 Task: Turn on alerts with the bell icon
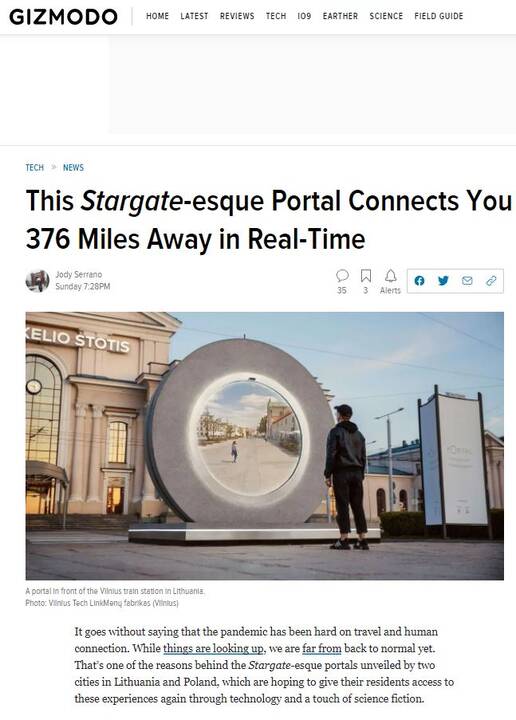tap(391, 276)
